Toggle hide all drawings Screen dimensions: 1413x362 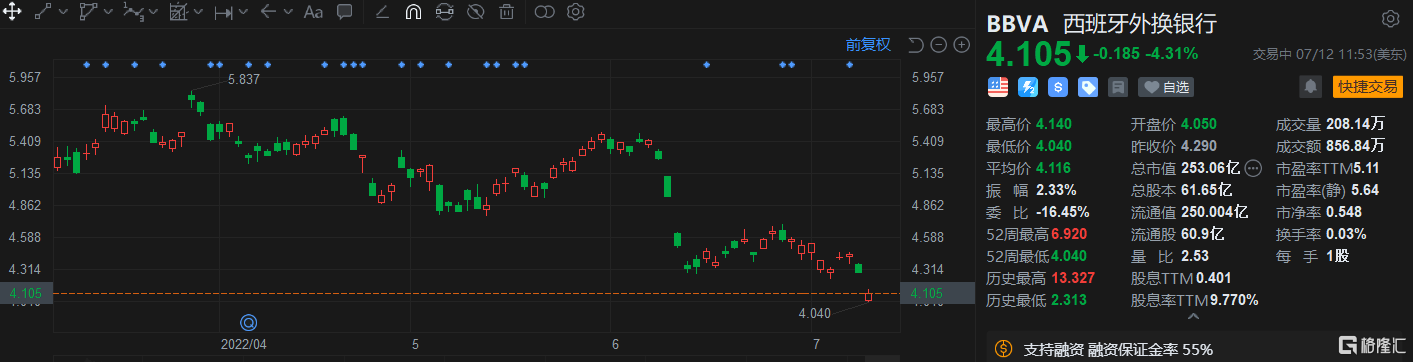[476, 13]
